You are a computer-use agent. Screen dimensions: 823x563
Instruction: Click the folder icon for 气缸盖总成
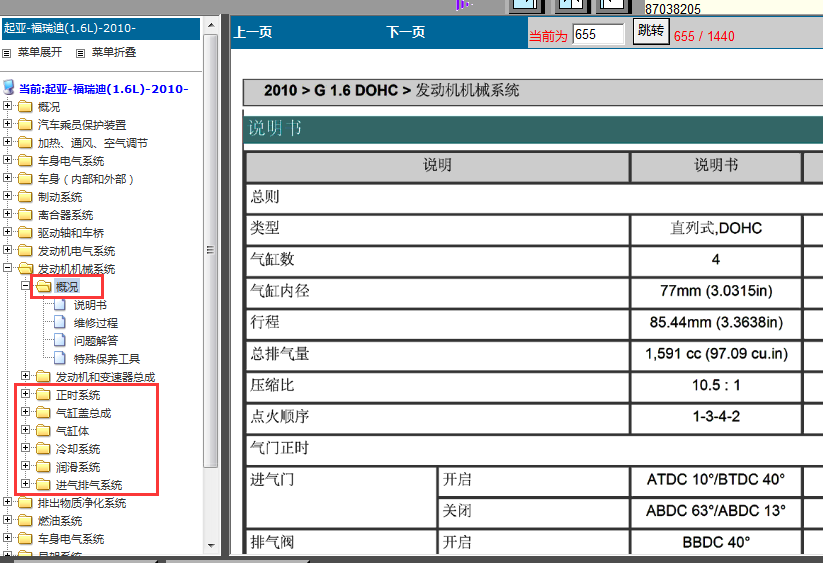pyautogui.click(x=43, y=413)
